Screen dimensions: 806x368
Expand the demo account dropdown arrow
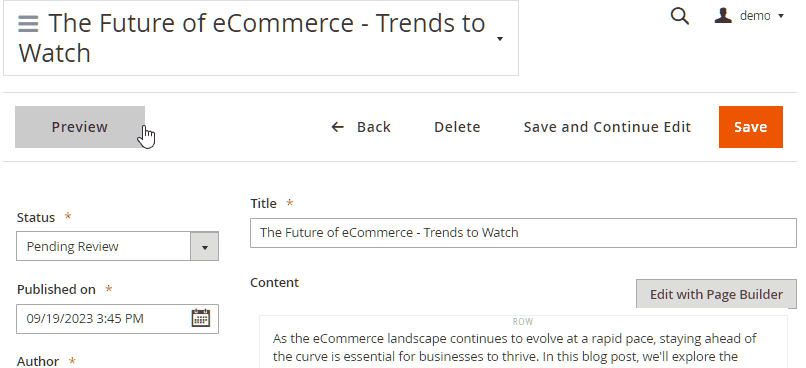[x=781, y=16]
